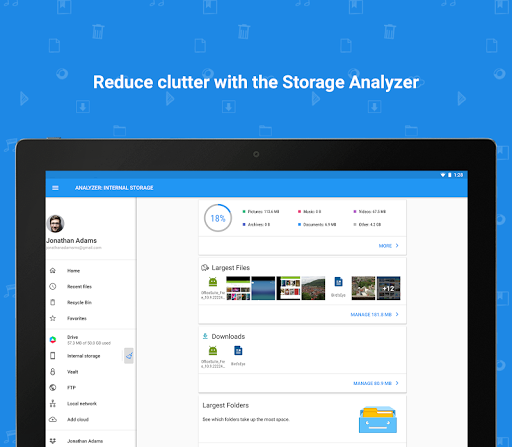The height and width of the screenshot is (447, 512).
Task: Open the FTP globe entry
Action: [x=91, y=388]
